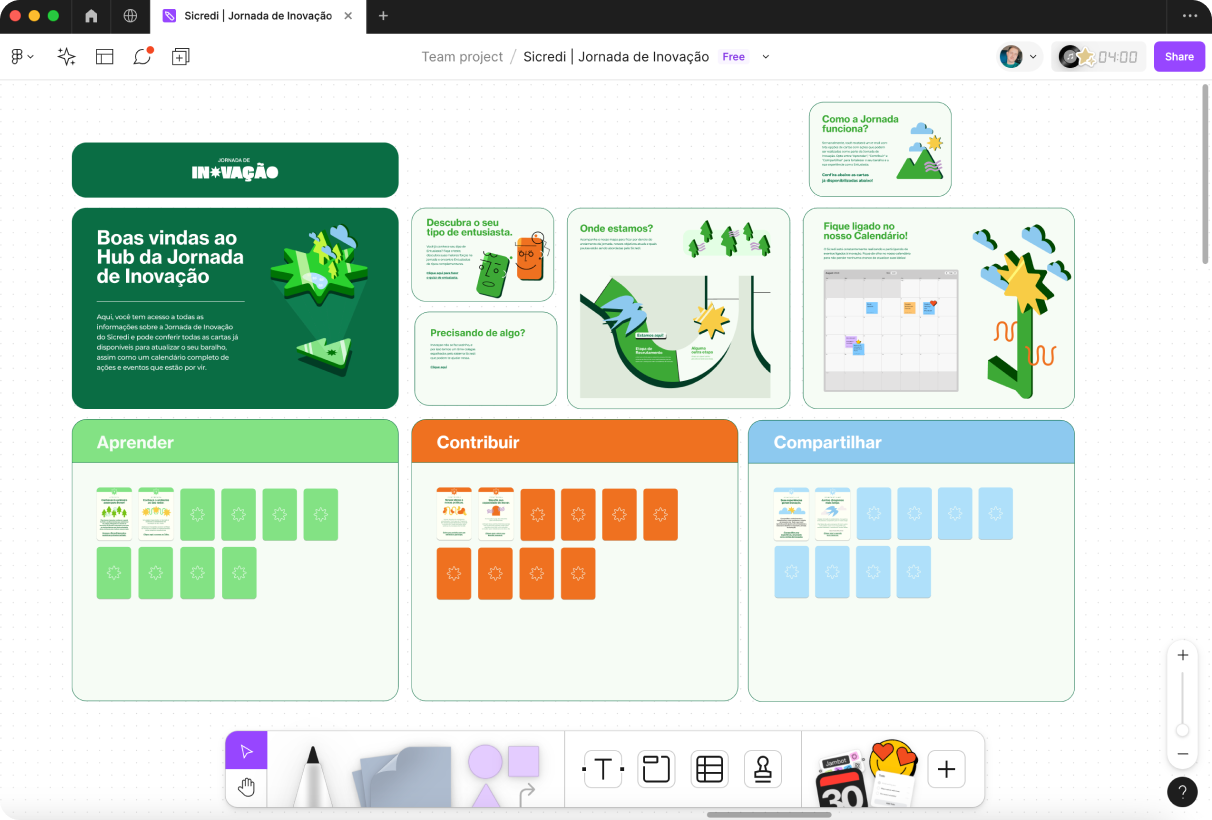Click the Help question mark button
Viewport: 1212px width, 820px height.
tap(1182, 791)
